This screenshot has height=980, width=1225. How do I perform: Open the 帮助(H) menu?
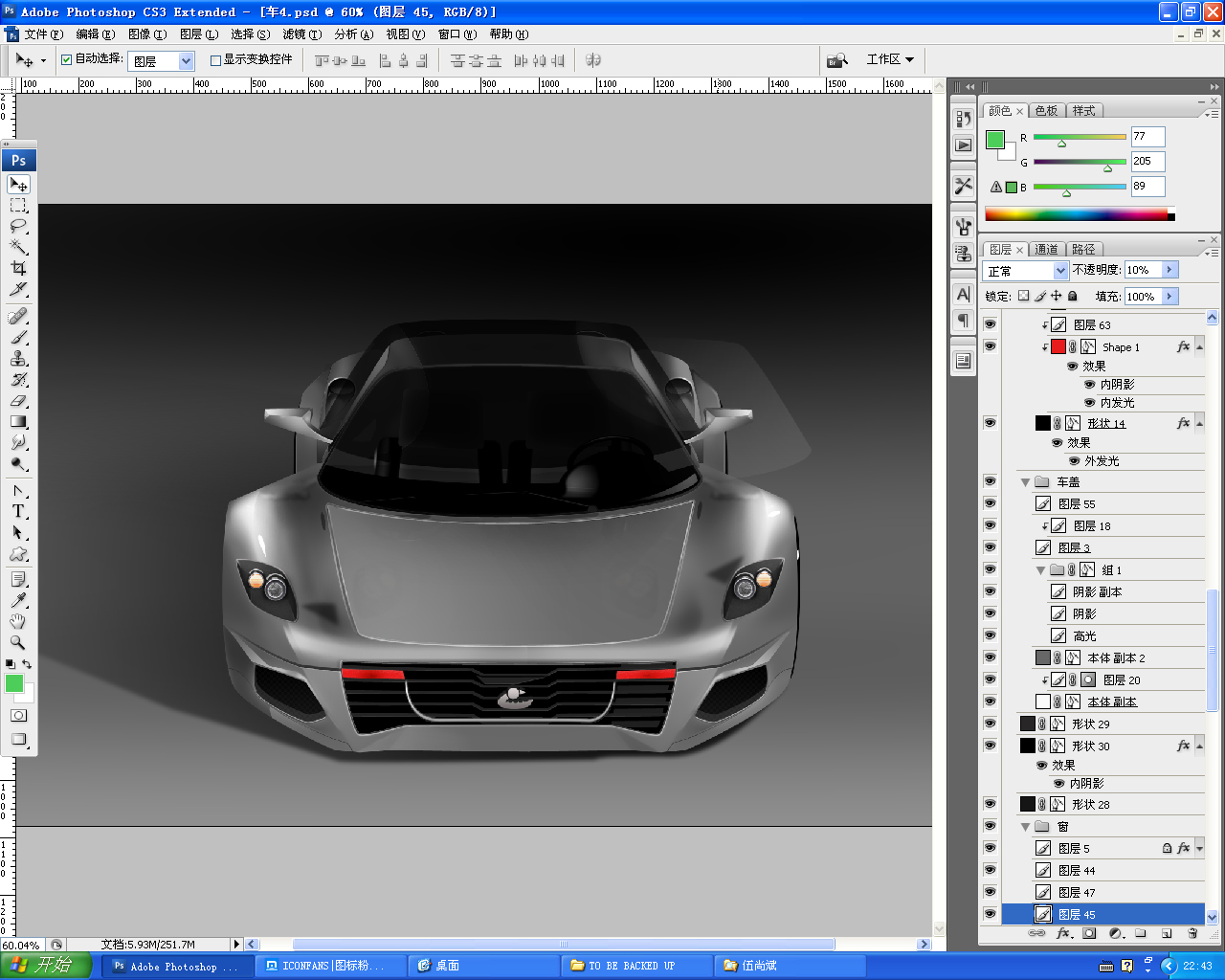508,33
